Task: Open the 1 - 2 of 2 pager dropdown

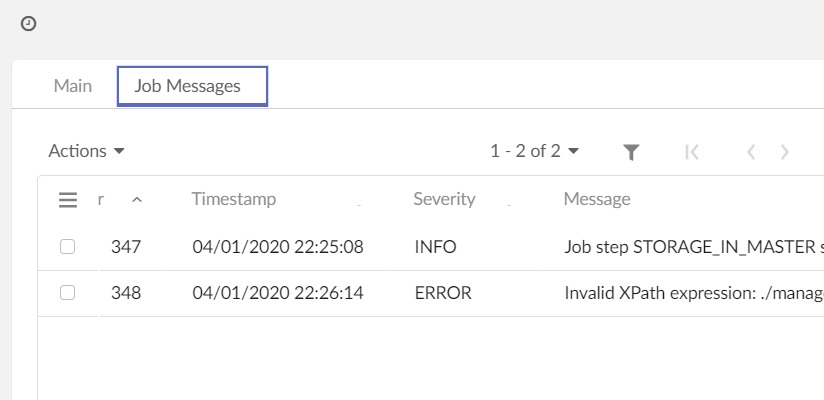Action: click(534, 151)
